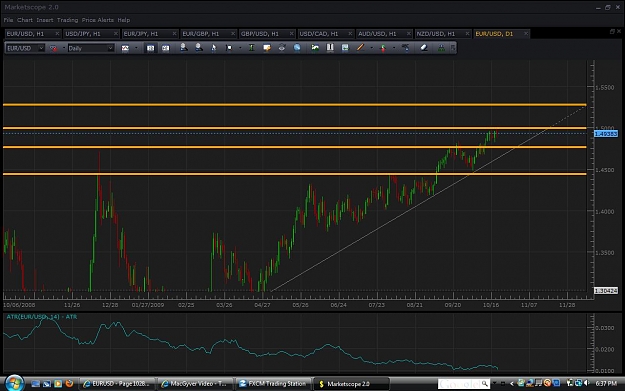The width and height of the screenshot is (625, 391).
Task: Click the chart type icon after the Daily selector
Action: (125, 48)
